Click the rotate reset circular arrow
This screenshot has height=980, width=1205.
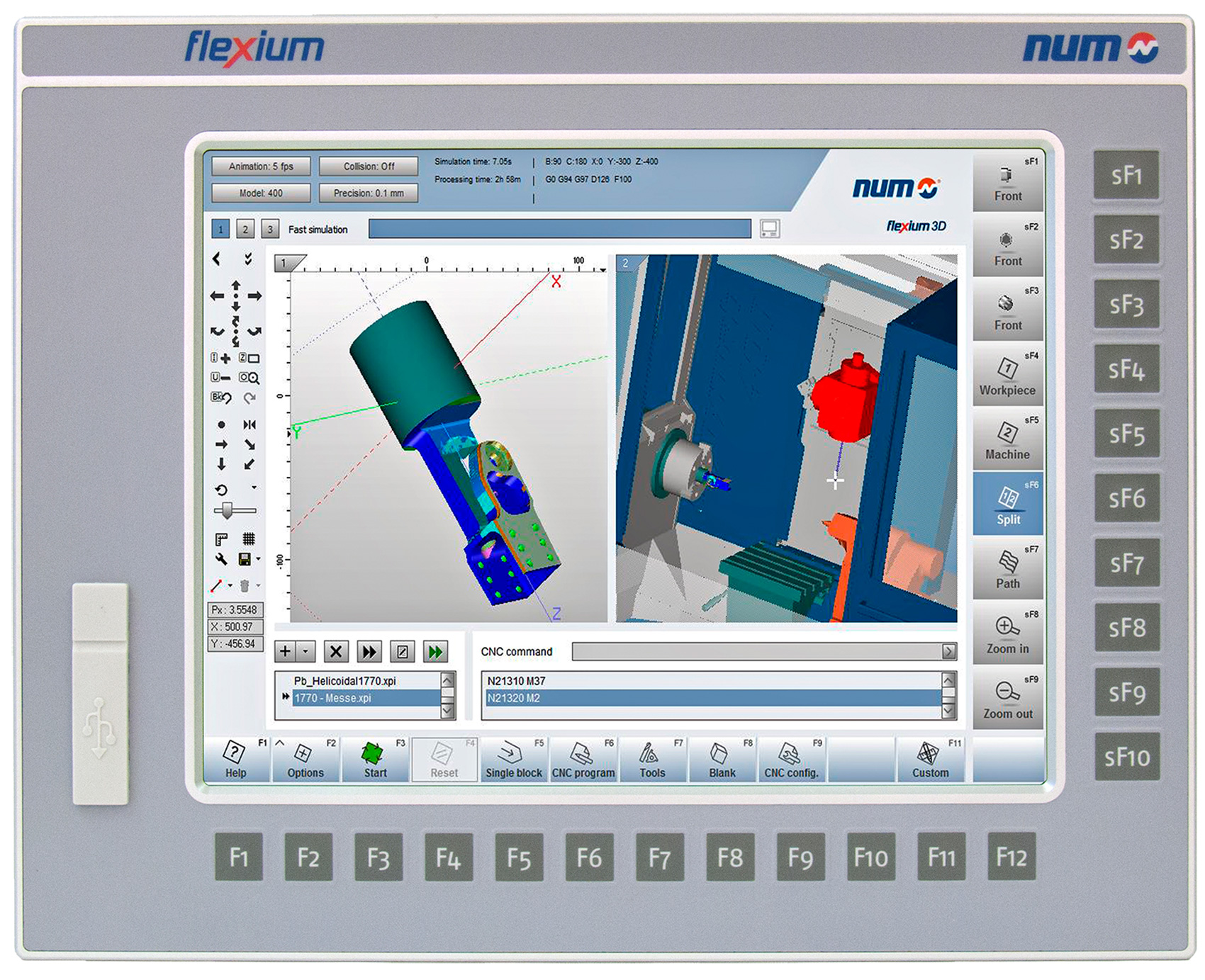[222, 490]
